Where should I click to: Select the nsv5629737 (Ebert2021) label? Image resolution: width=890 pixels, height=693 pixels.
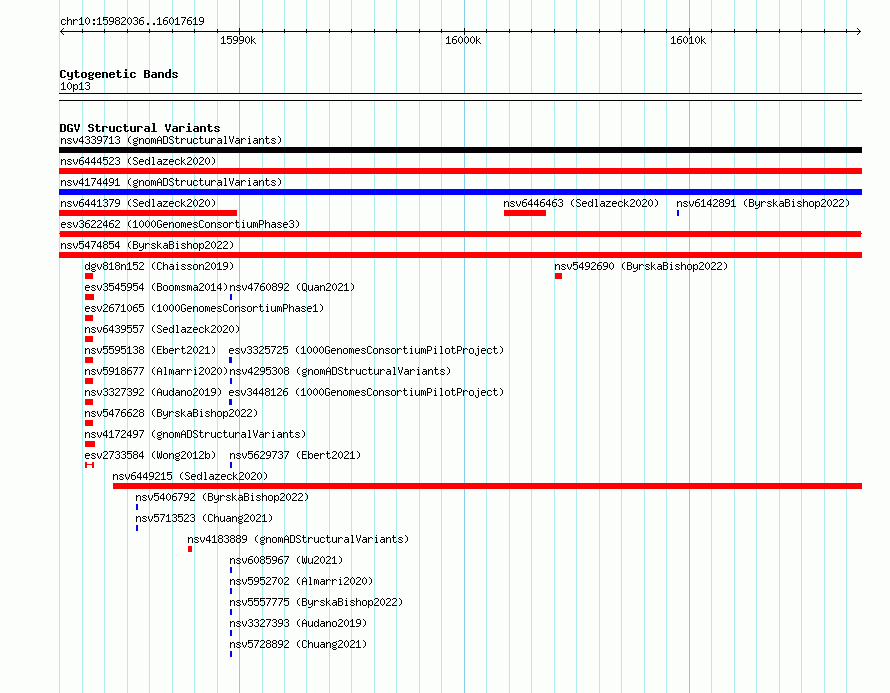tap(295, 455)
